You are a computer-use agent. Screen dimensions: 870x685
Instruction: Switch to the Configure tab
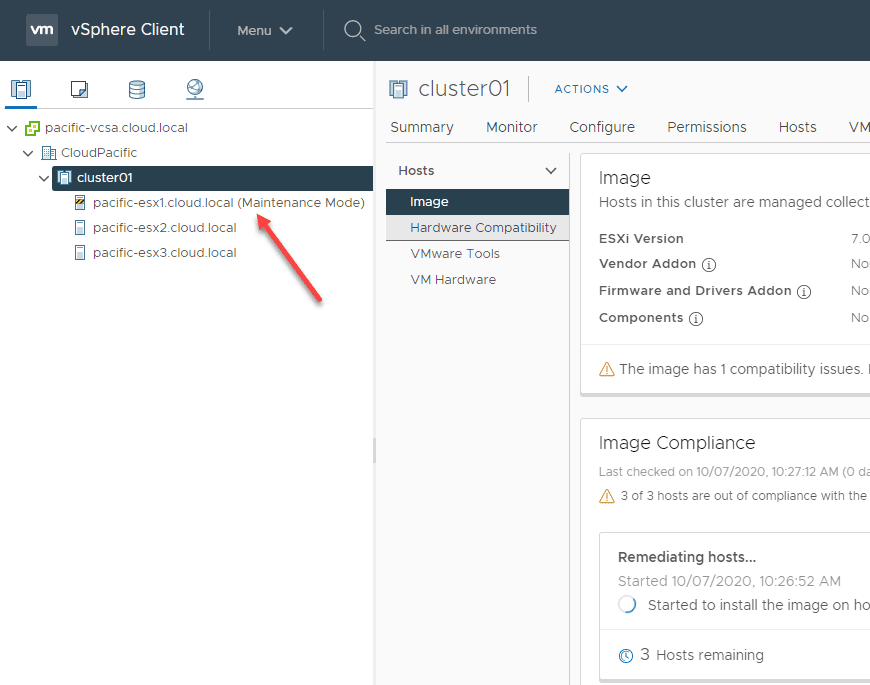coord(602,127)
